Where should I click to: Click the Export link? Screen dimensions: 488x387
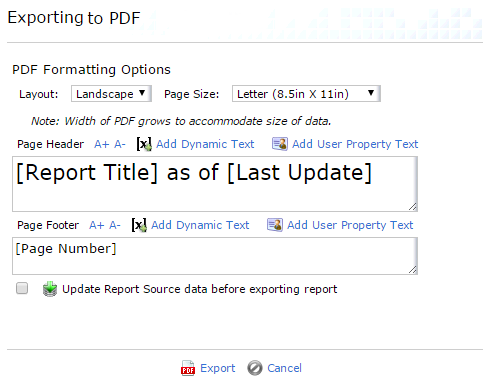[218, 368]
